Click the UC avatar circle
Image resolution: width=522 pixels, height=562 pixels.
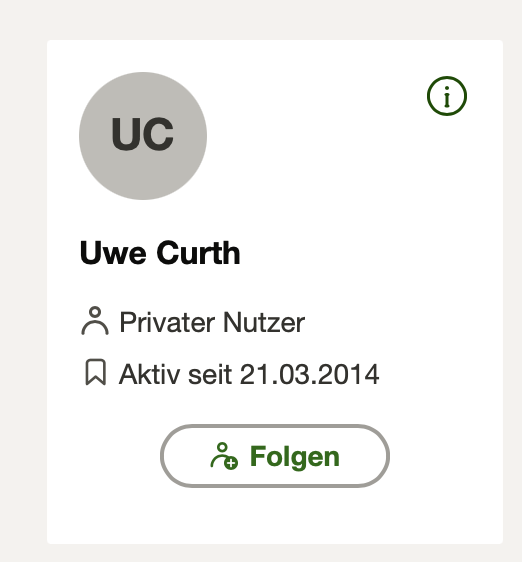point(143,136)
